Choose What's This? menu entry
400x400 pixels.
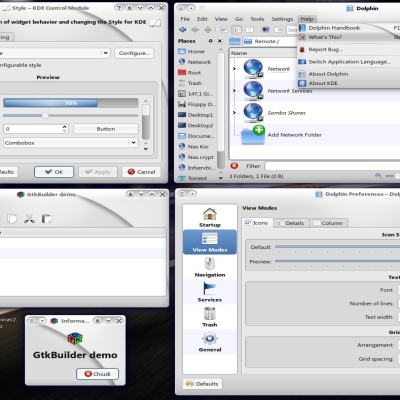348,37
